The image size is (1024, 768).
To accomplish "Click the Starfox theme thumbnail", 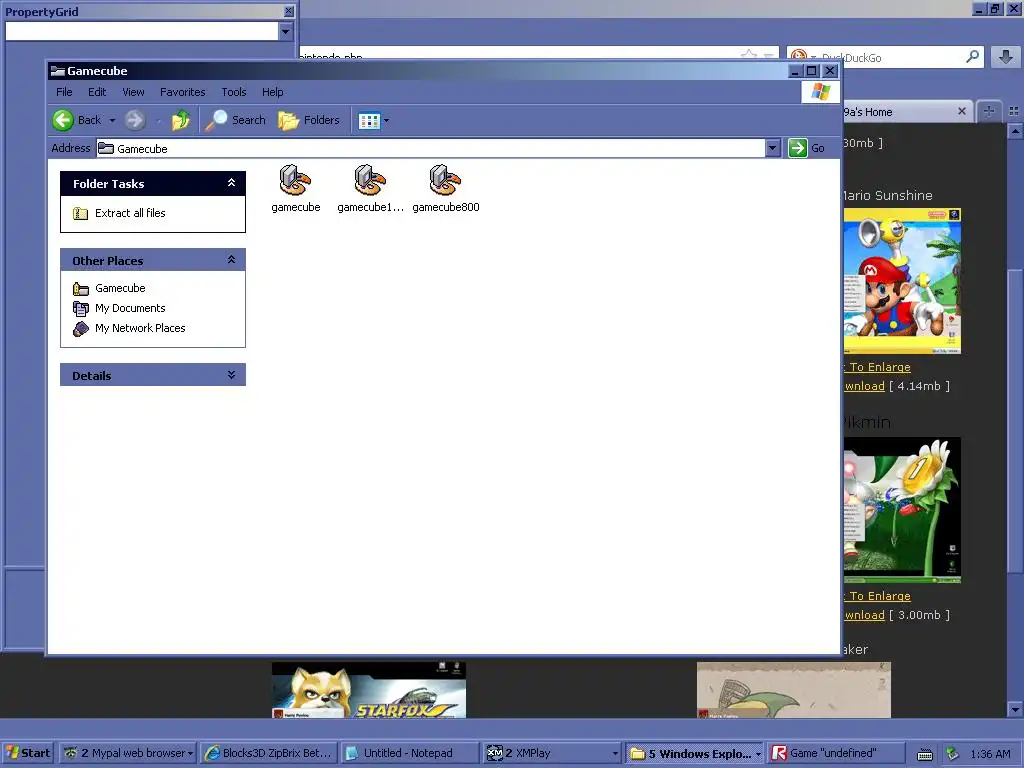I will tap(369, 690).
